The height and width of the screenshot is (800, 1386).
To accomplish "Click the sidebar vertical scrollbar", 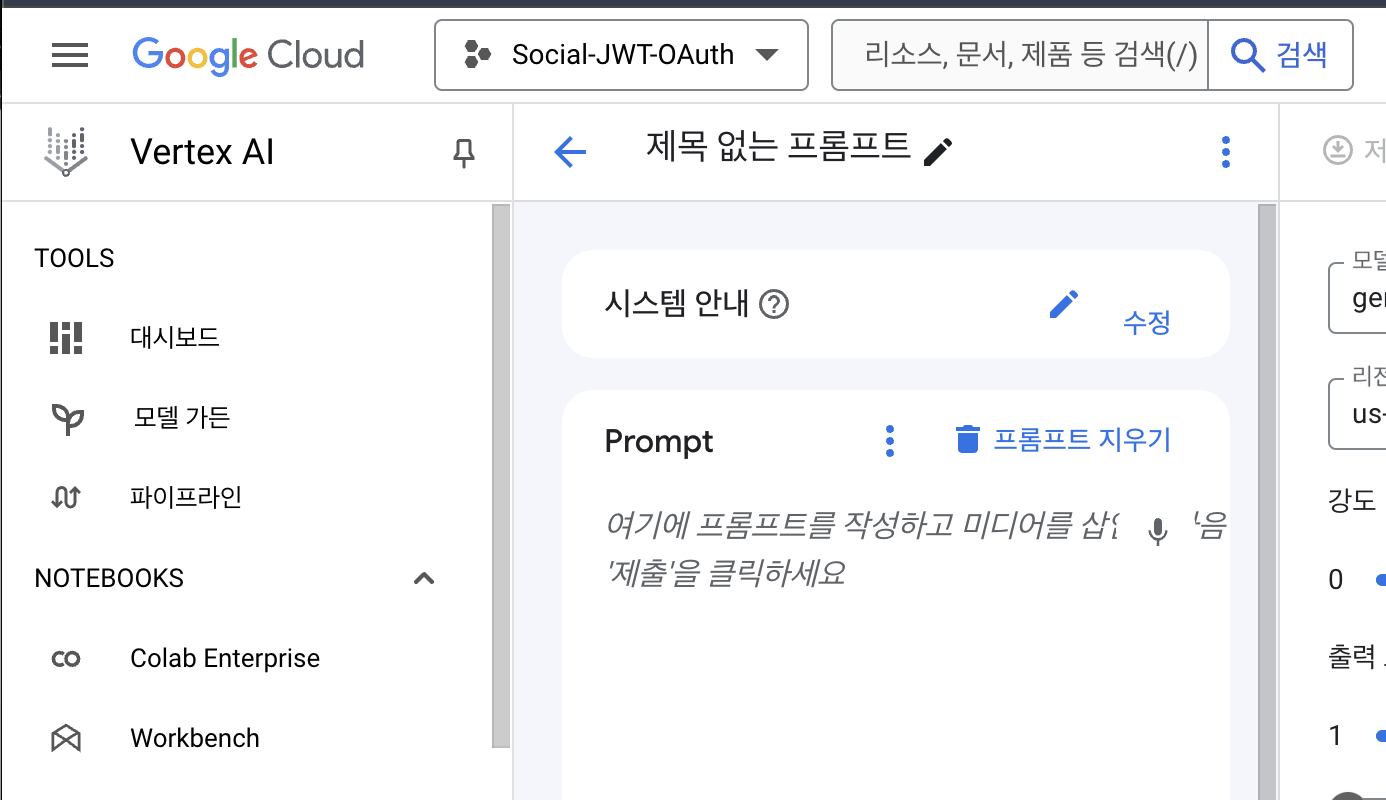I will [x=502, y=476].
